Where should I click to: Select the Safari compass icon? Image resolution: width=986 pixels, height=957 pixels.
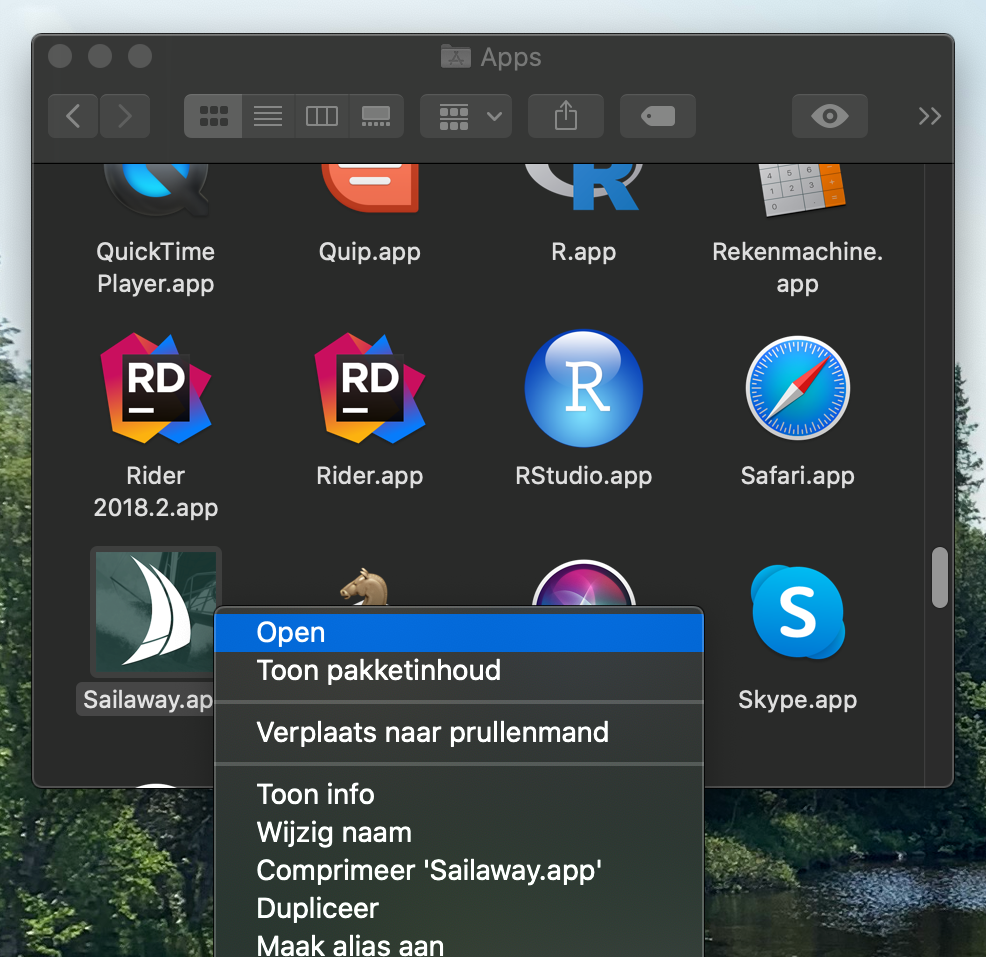pyautogui.click(x=797, y=388)
